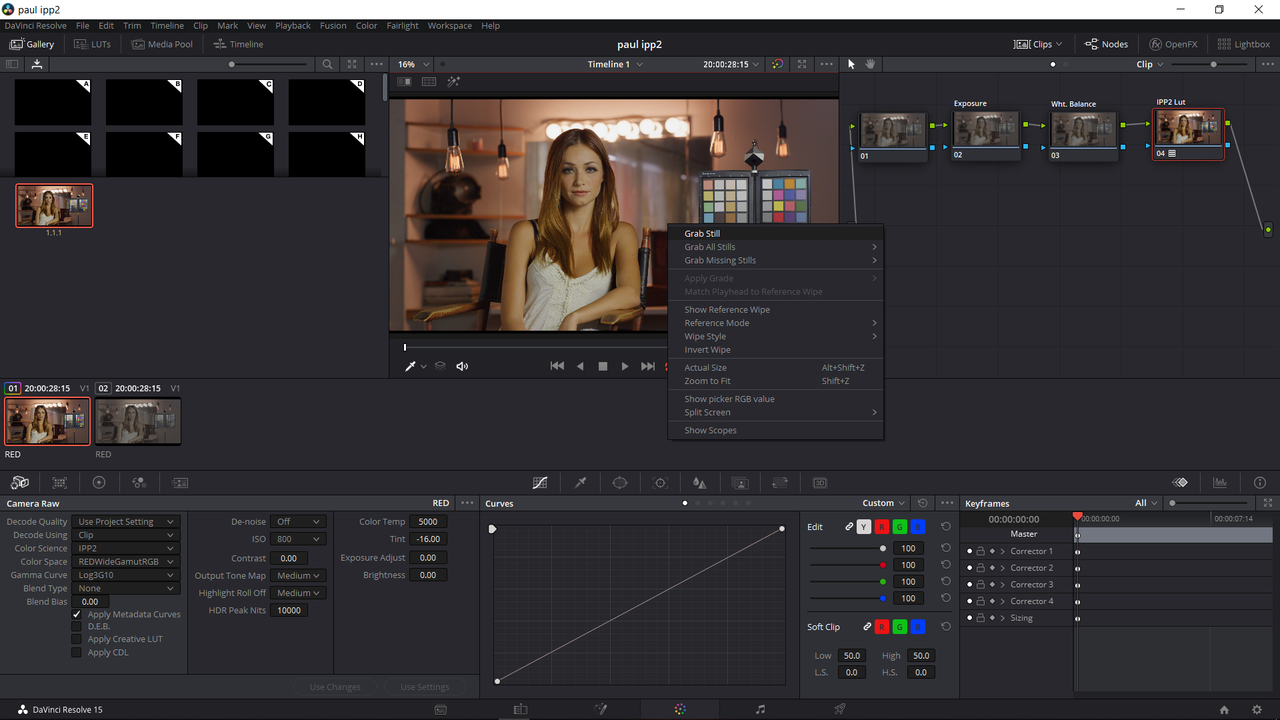This screenshot has width=1280, height=720.
Task: Select Show Reference Wipe menu entry
Action: coord(775,310)
